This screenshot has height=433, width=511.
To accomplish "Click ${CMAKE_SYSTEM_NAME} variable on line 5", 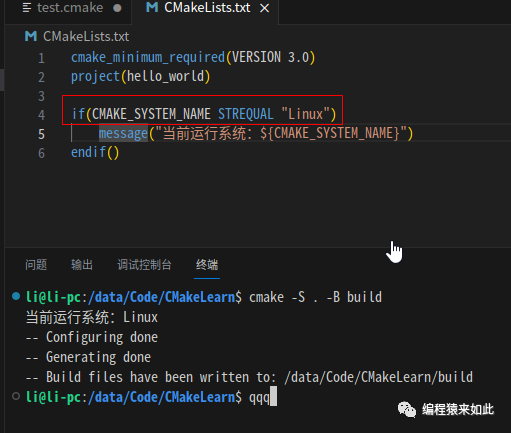I will click(330, 133).
